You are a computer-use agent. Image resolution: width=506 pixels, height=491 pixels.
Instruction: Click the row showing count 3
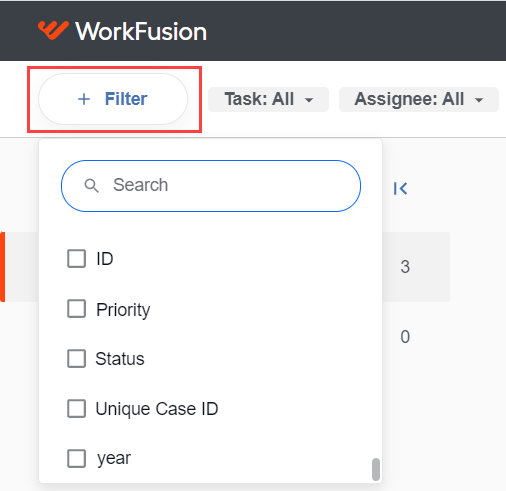(405, 267)
